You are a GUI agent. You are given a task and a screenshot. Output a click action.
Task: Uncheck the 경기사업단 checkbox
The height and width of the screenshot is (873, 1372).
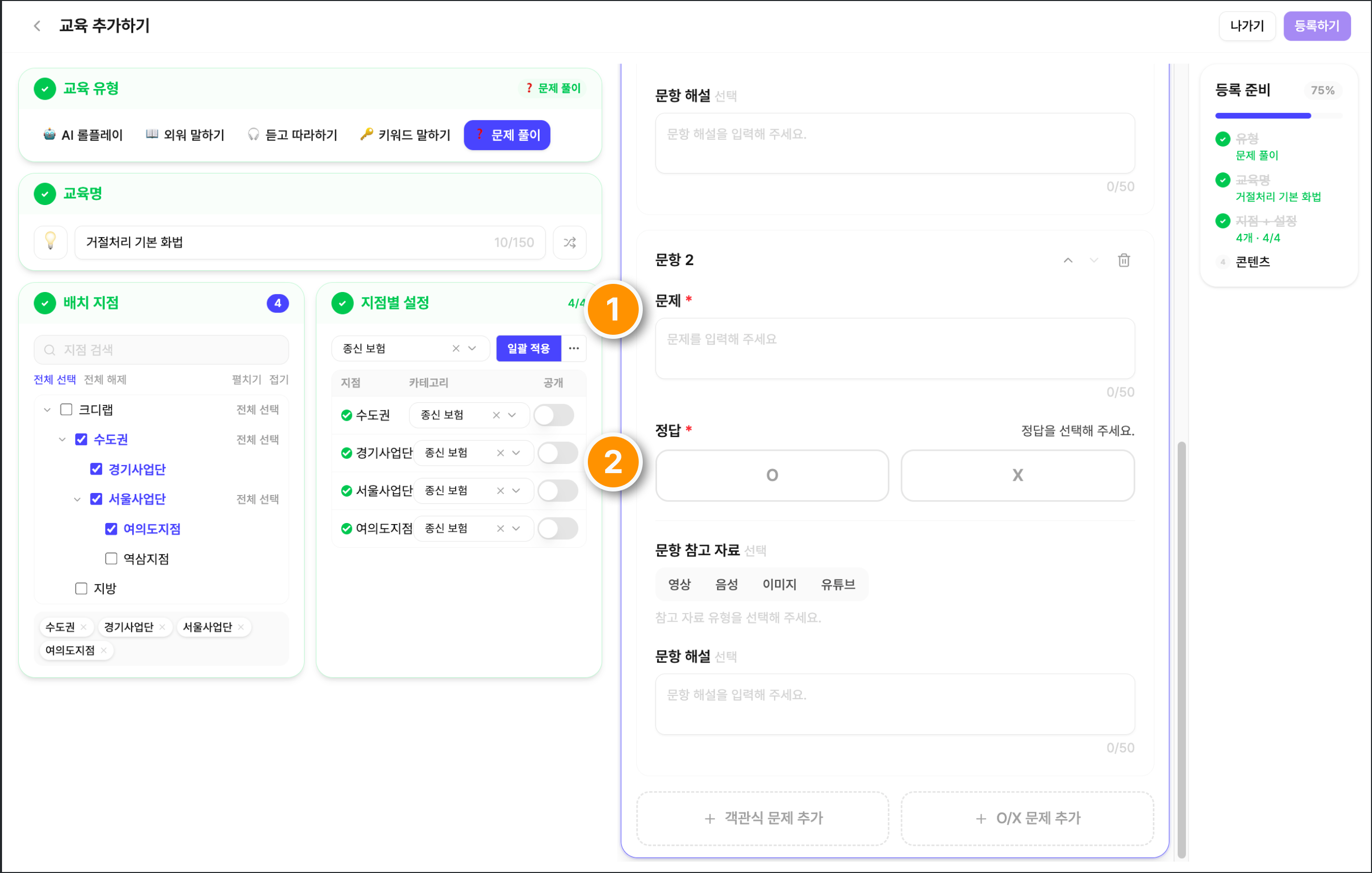(96, 469)
